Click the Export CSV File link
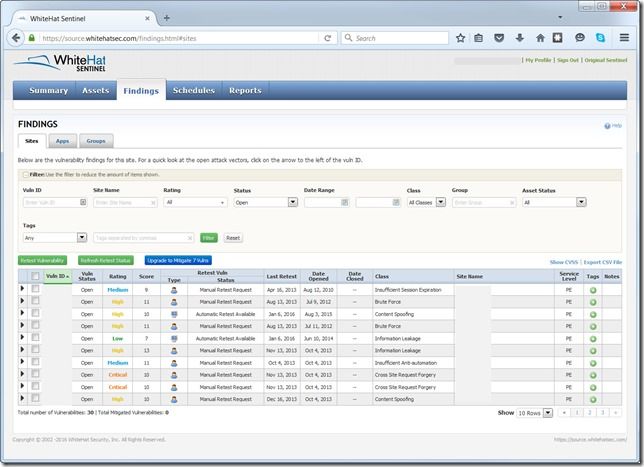This screenshot has width=644, height=467. (x=603, y=262)
